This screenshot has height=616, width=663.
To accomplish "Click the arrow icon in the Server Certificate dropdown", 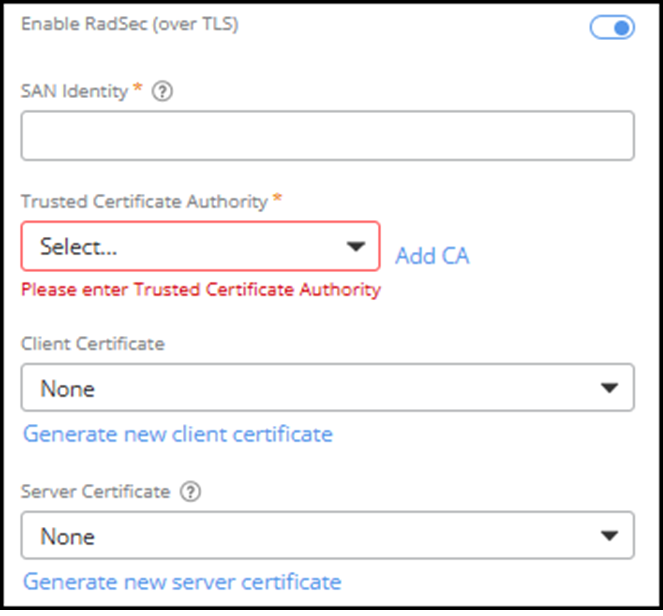I will point(610,536).
